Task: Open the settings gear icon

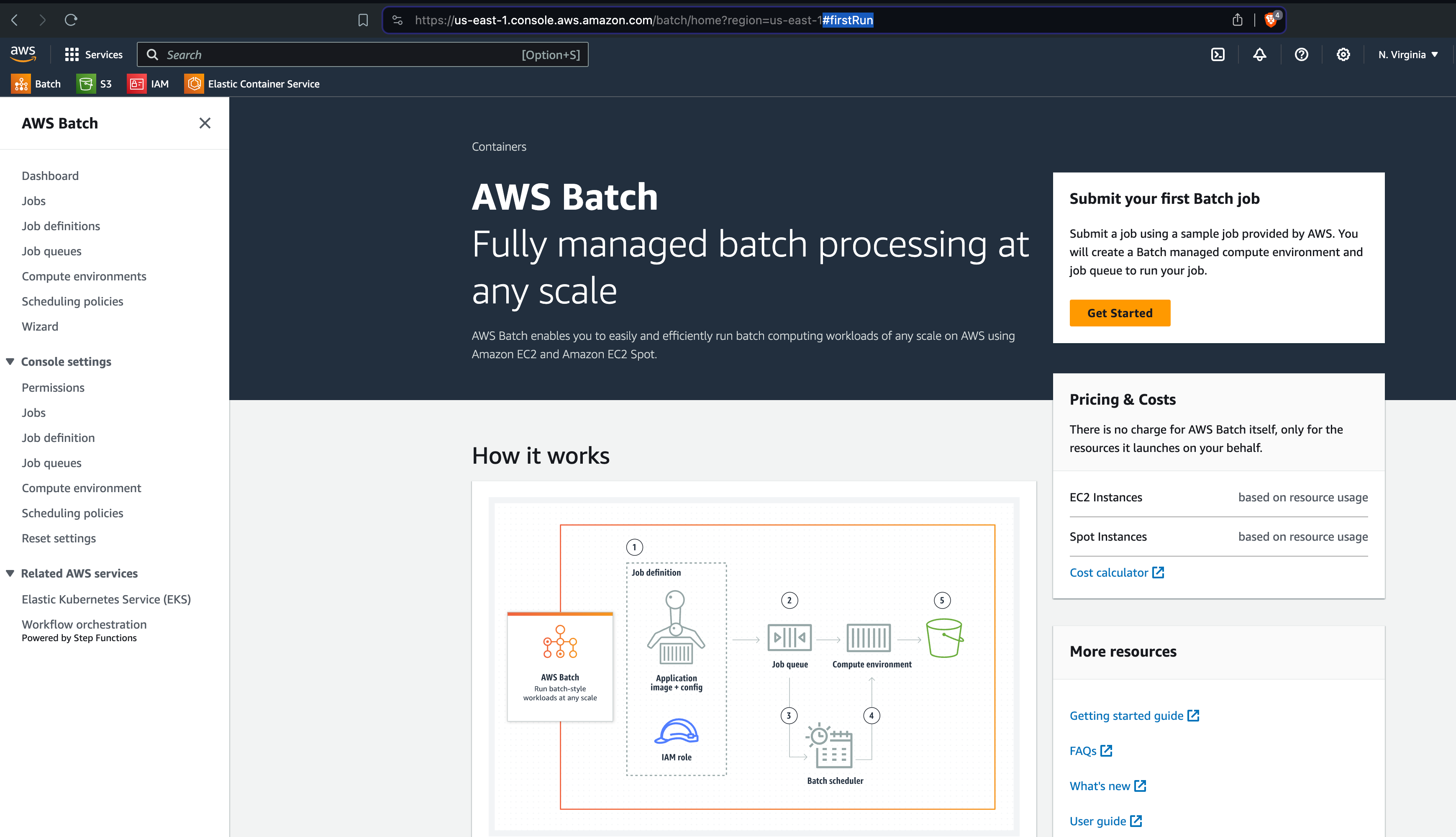Action: click(1343, 54)
